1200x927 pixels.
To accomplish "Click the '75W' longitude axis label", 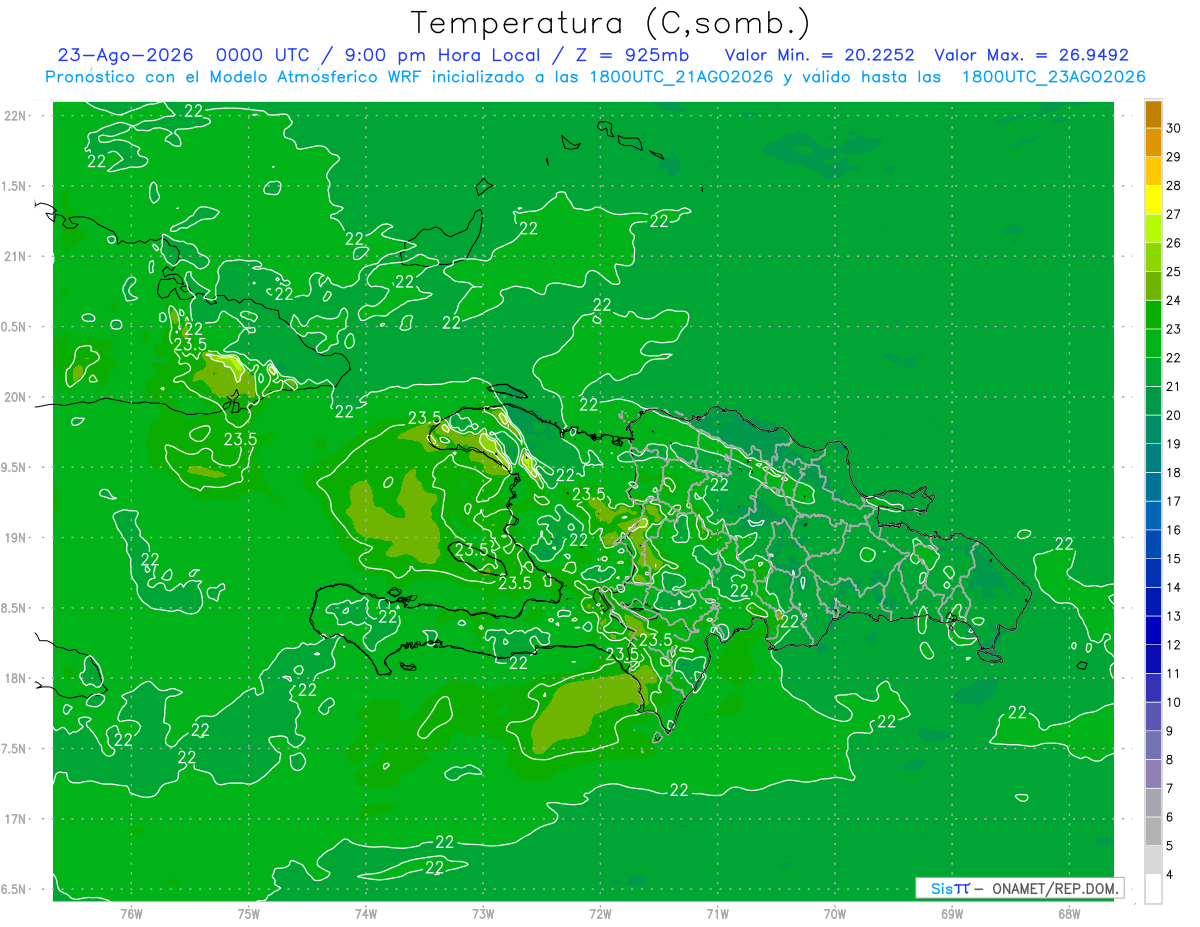I will (x=249, y=913).
